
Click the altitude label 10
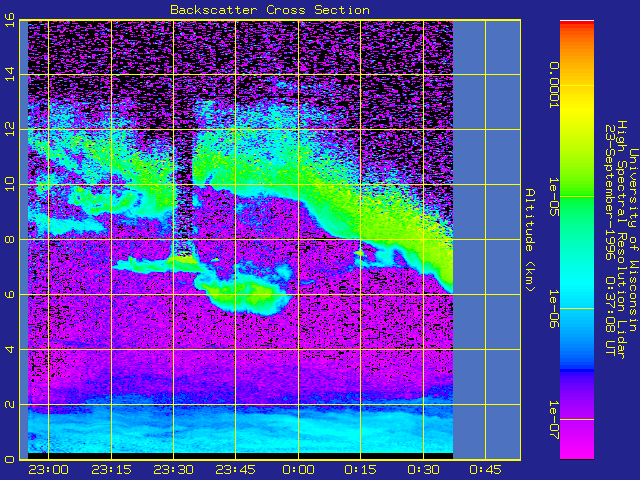pyautogui.click(x=10, y=184)
